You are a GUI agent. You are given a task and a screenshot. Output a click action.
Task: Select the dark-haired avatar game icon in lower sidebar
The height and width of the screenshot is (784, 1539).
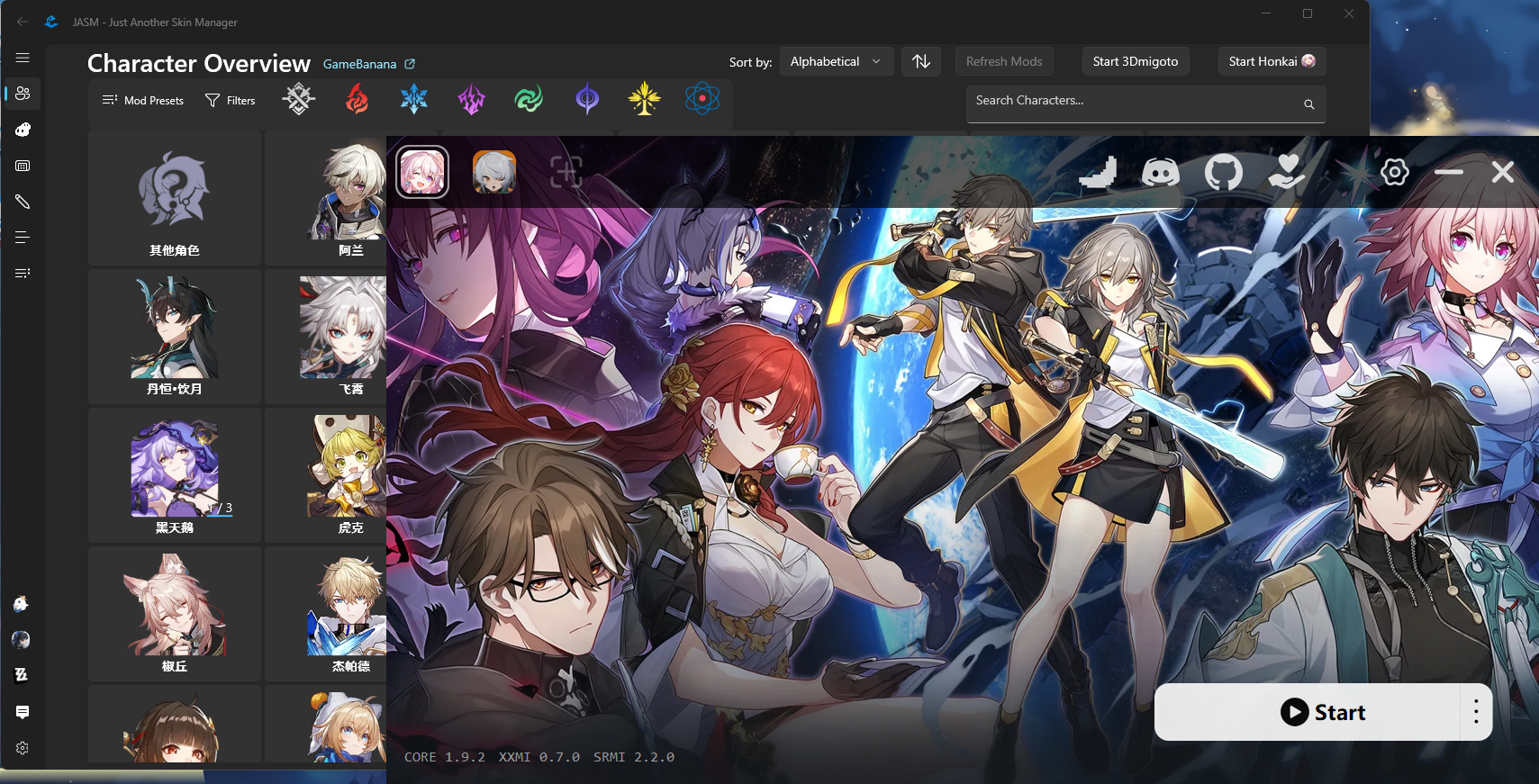[x=22, y=640]
